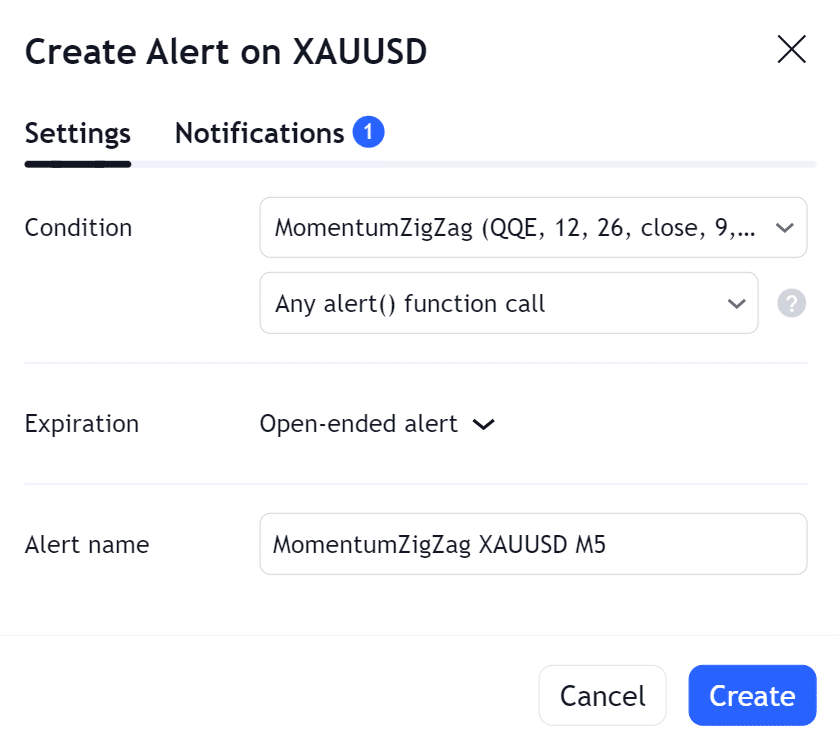Image resolution: width=839 pixels, height=743 pixels.
Task: Click the Alert name label
Action: (x=87, y=545)
